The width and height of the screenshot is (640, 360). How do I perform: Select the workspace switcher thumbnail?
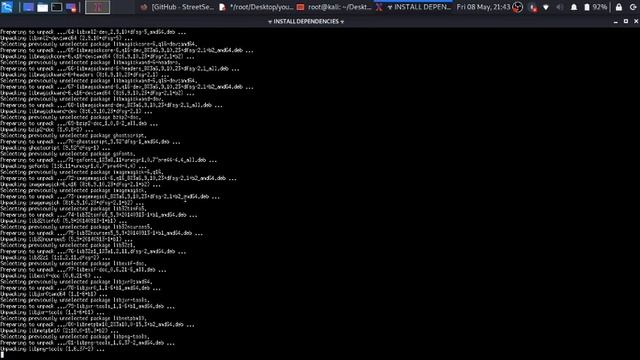pos(98,7)
